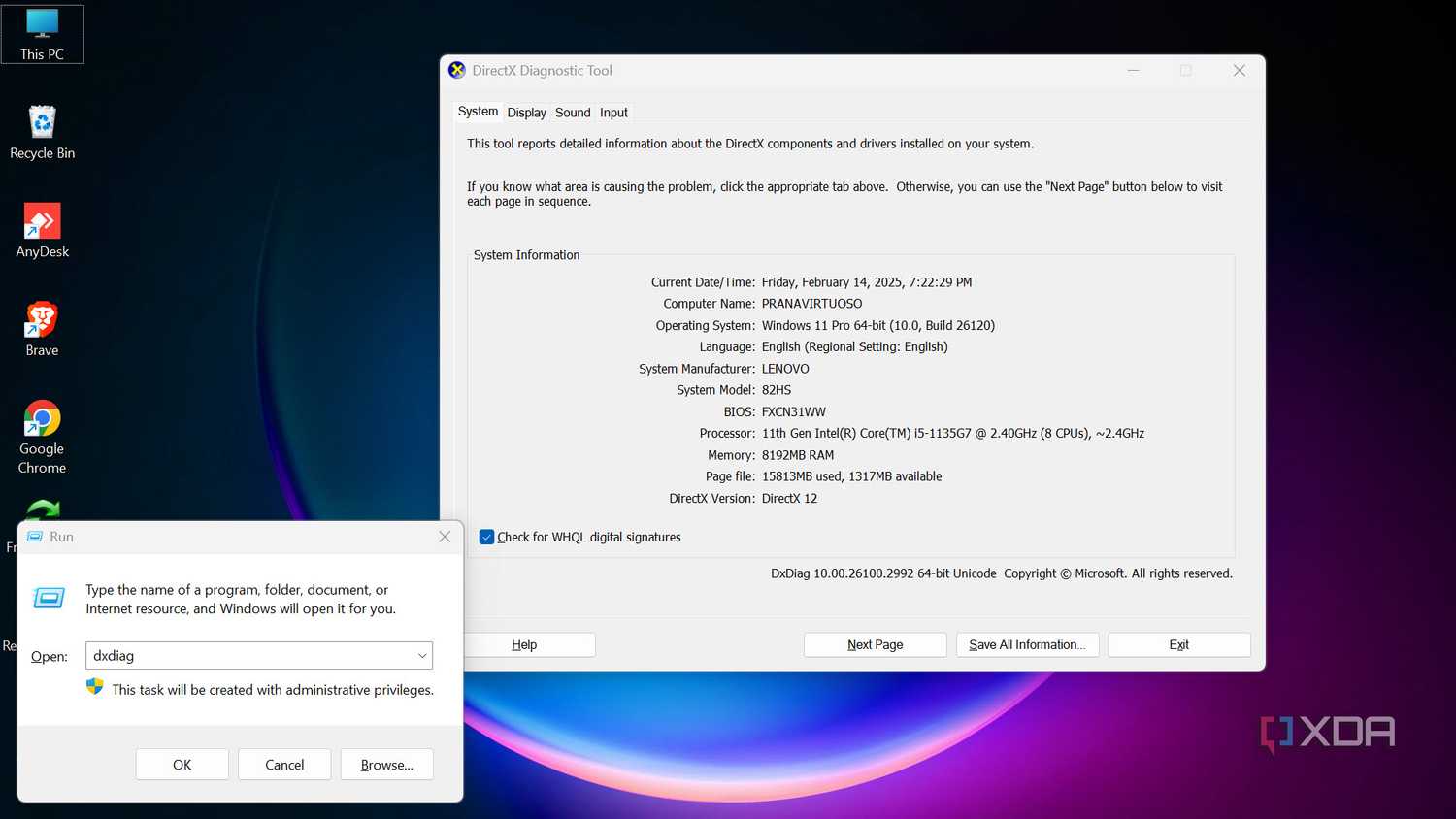Open the This PC desktop icon
The width and height of the screenshot is (1456, 819).
(x=43, y=34)
